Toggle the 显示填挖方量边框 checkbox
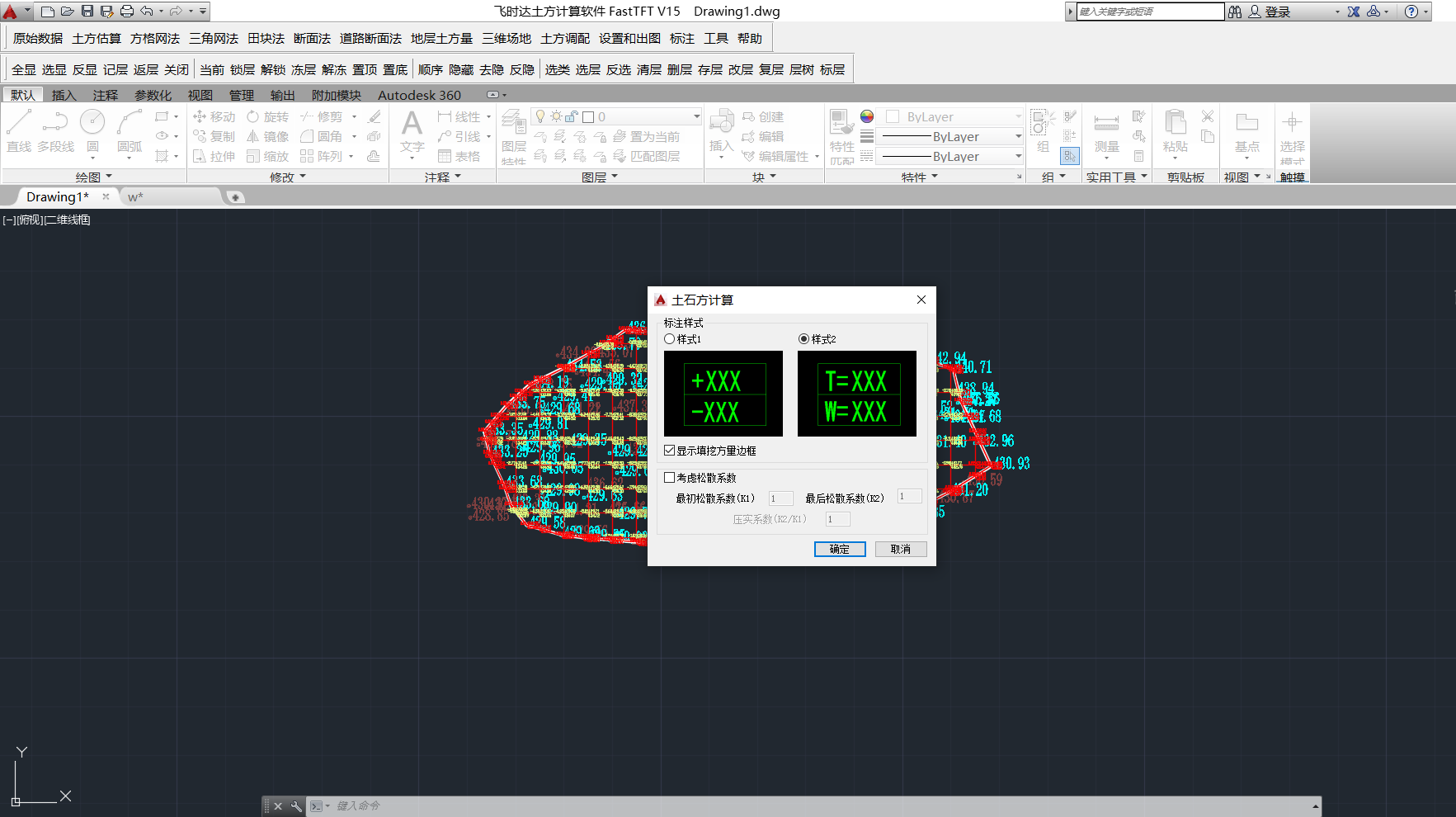Image resolution: width=1456 pixels, height=817 pixels. 669,451
